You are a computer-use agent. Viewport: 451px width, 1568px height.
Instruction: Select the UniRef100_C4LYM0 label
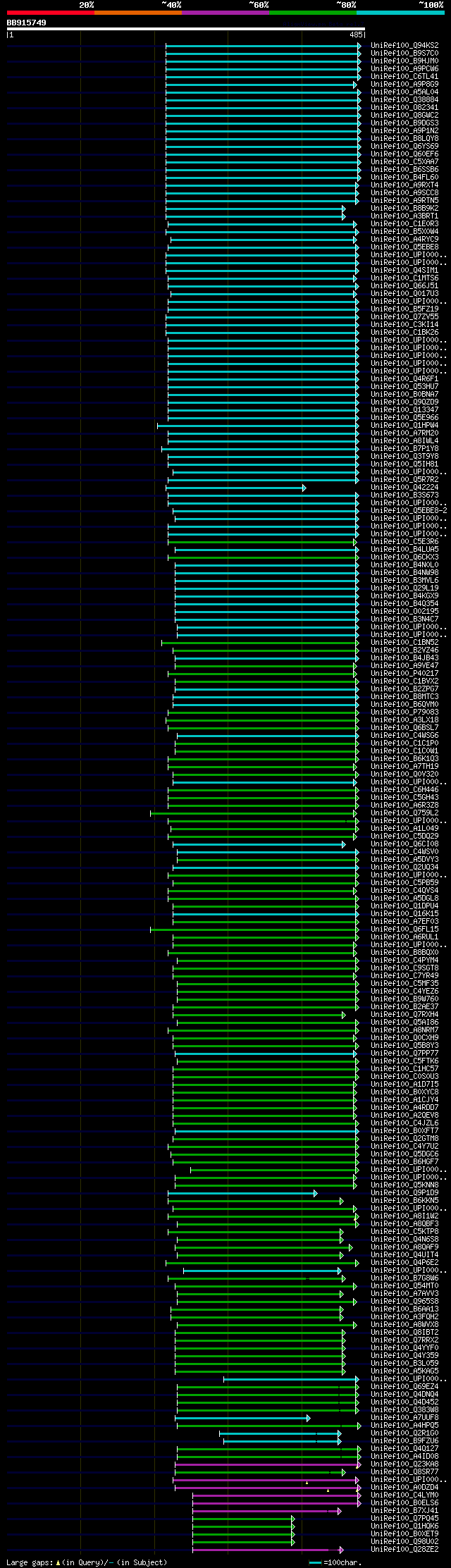click(x=404, y=1495)
